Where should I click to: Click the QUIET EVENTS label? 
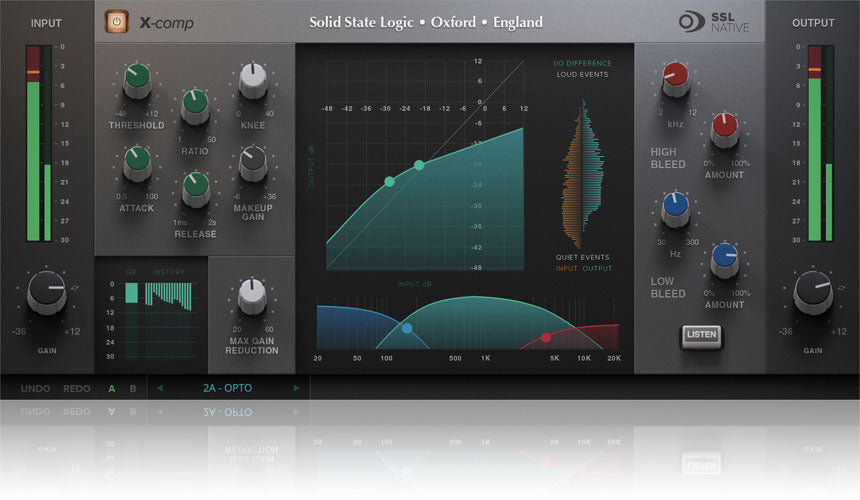[582, 257]
